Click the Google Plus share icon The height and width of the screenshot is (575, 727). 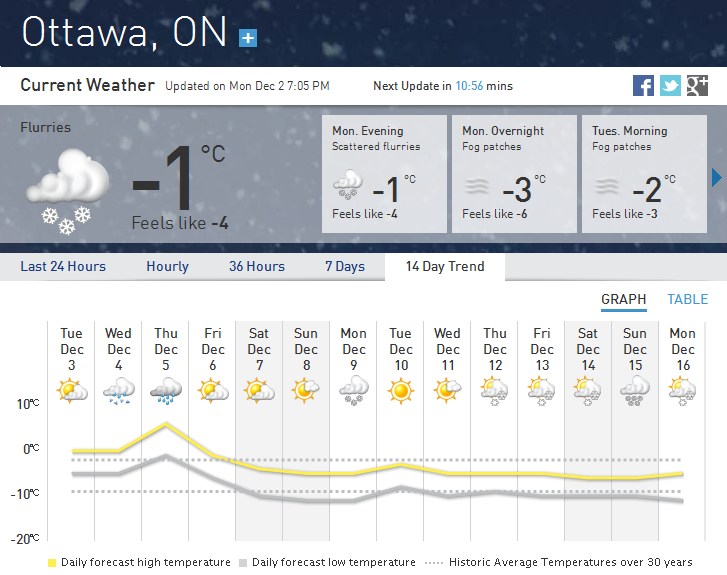tap(697, 86)
